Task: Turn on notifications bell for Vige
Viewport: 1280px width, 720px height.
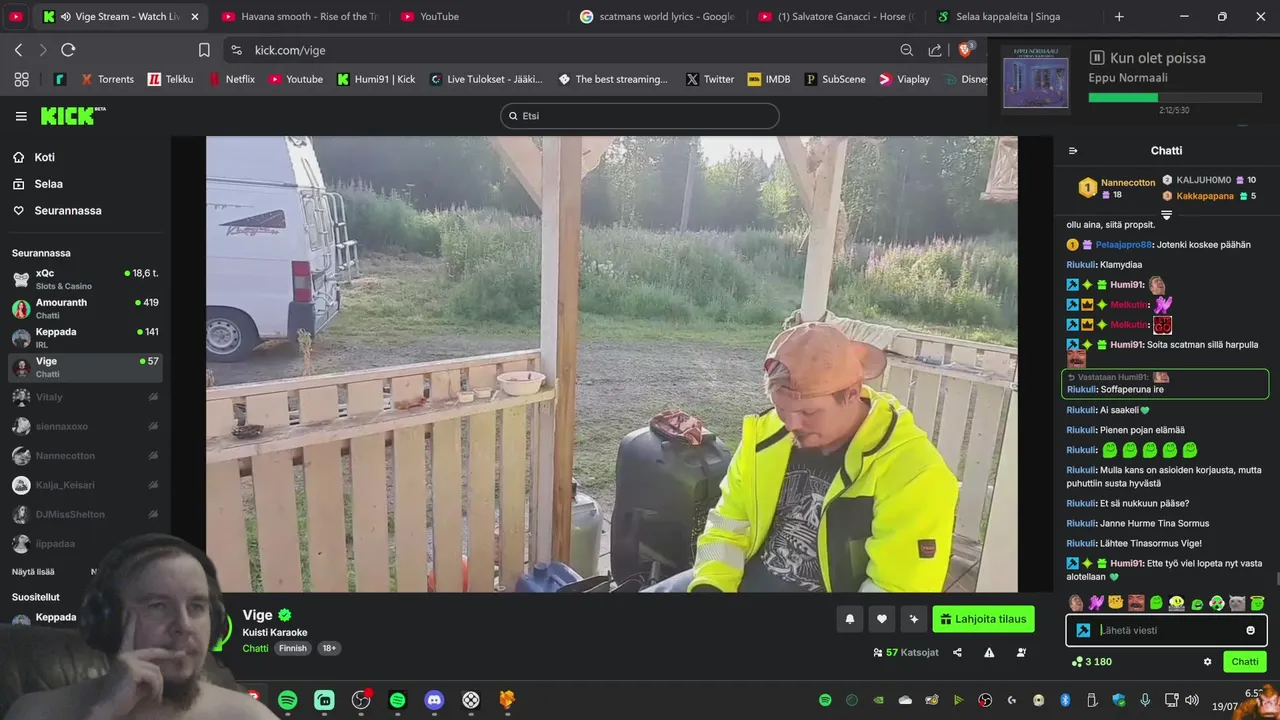Action: 850,619
